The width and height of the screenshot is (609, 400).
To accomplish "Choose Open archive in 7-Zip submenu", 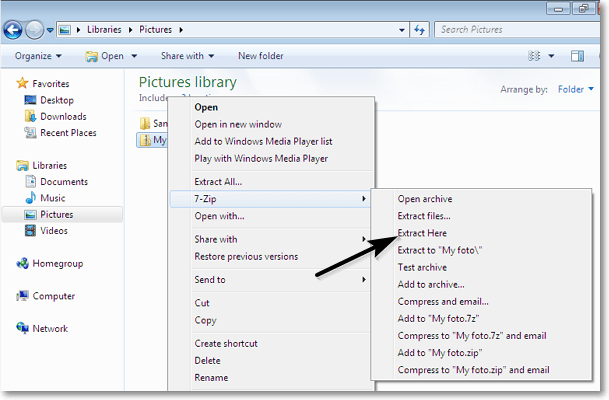I will point(425,199).
